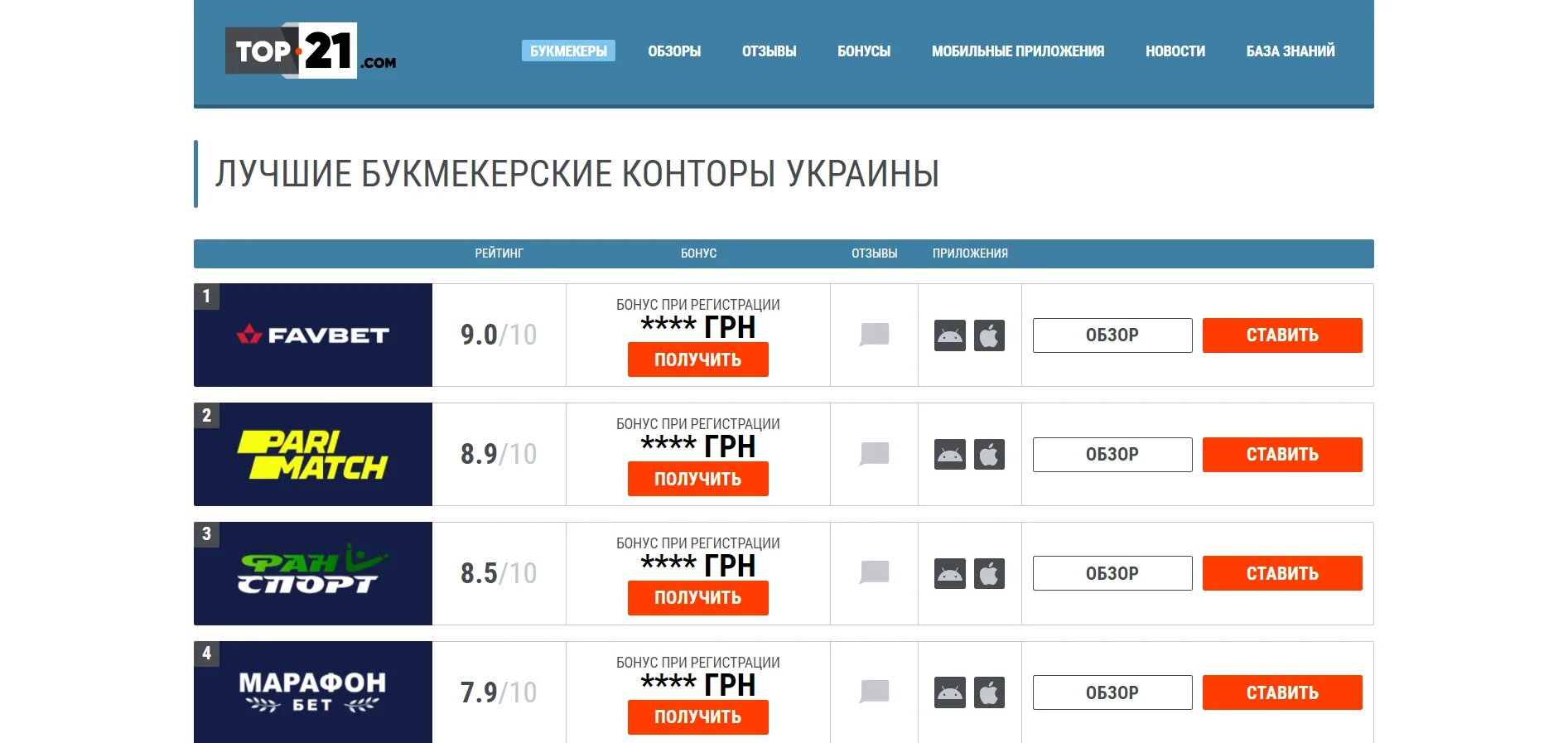1568x743 pixels.
Task: Click Ставить for Марафон Бет
Action: click(1282, 692)
